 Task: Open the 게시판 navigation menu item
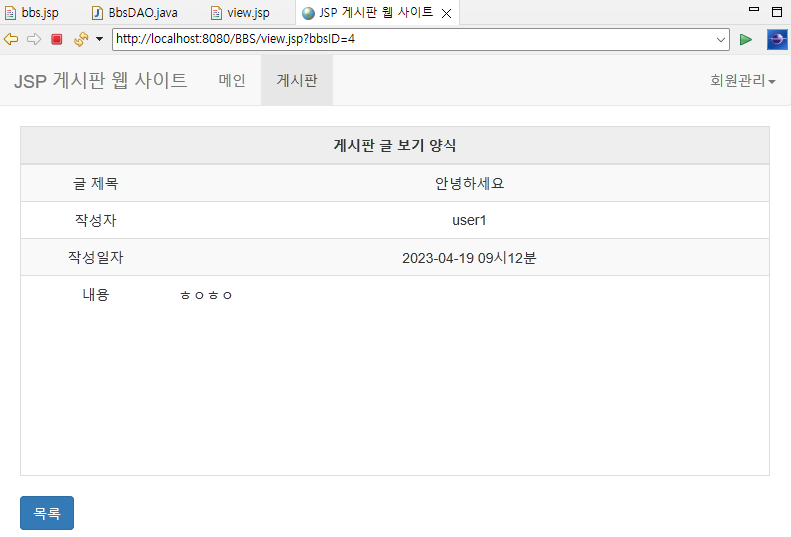coord(297,80)
